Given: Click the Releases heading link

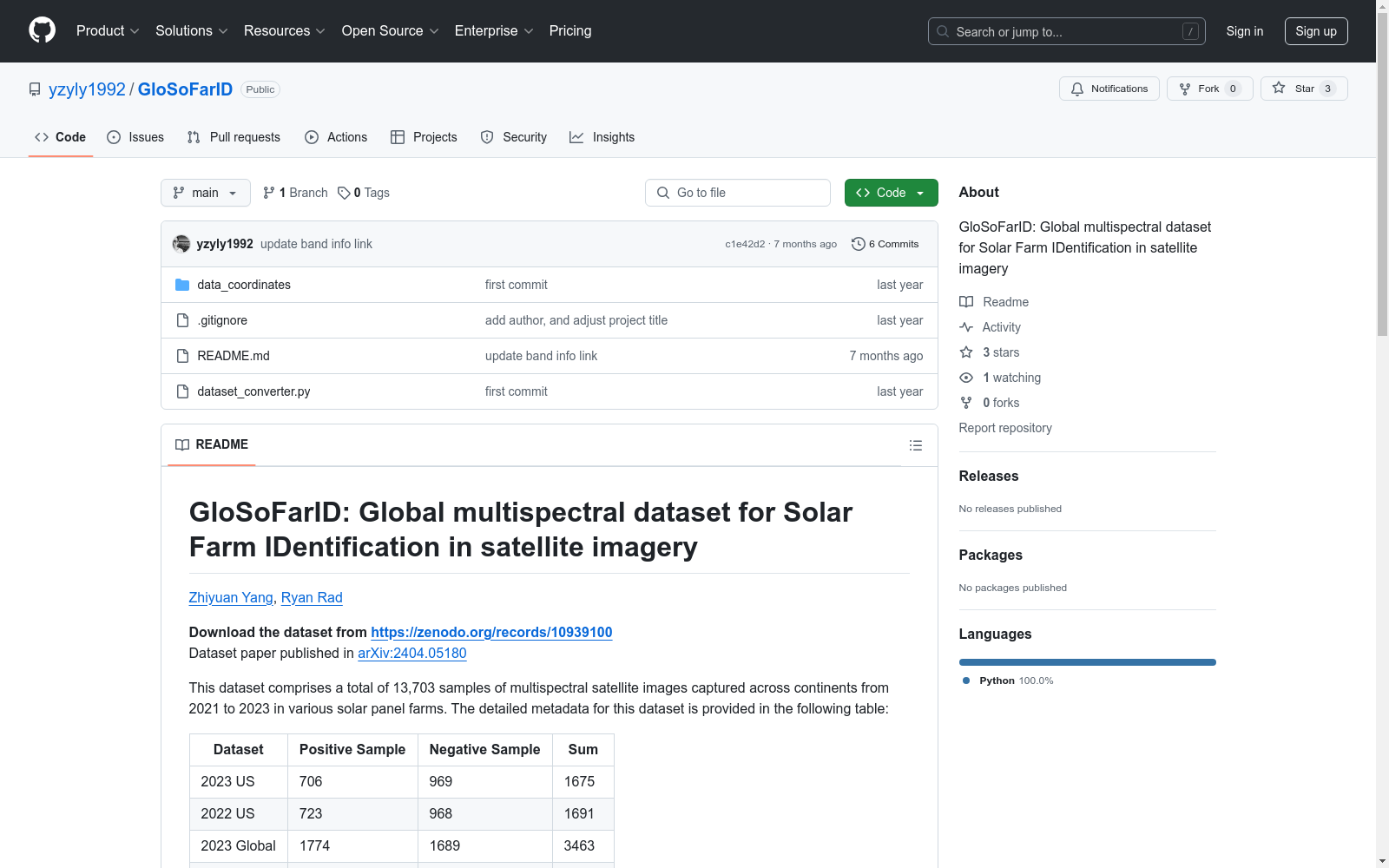Looking at the screenshot, I should click(x=989, y=476).
